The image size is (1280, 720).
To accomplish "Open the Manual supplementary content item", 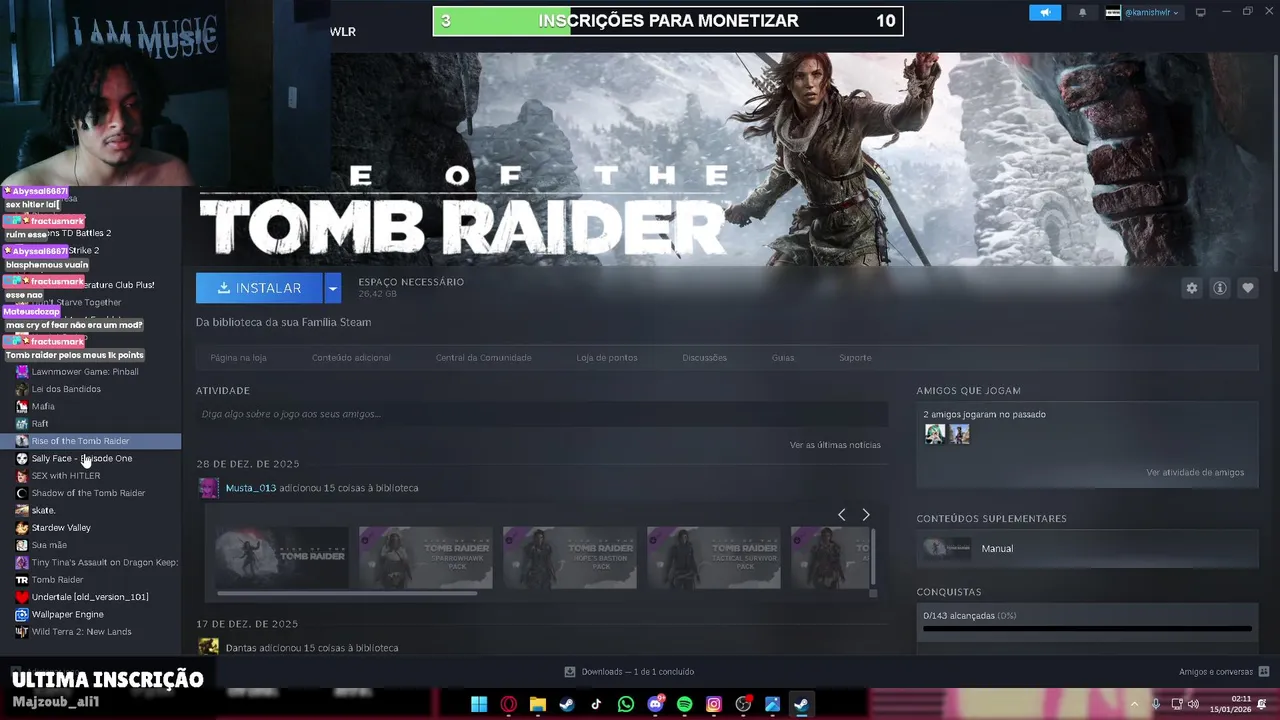I will pos(1087,548).
